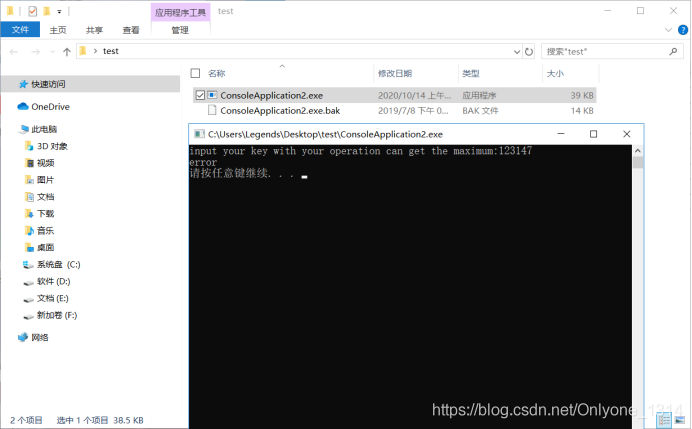Screen dimensions: 692x429
Task: Open 快速访问 in navigation pane
Action: coord(48,84)
